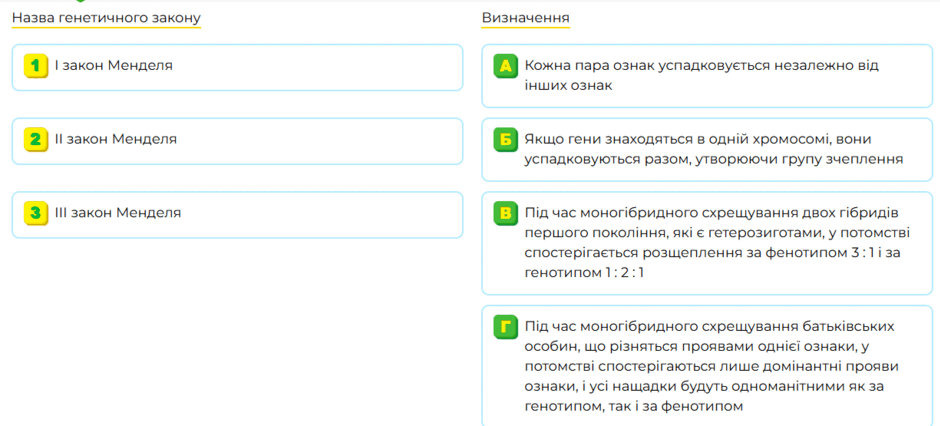Choose the card 'ІІ закон Менделя'

237,141
